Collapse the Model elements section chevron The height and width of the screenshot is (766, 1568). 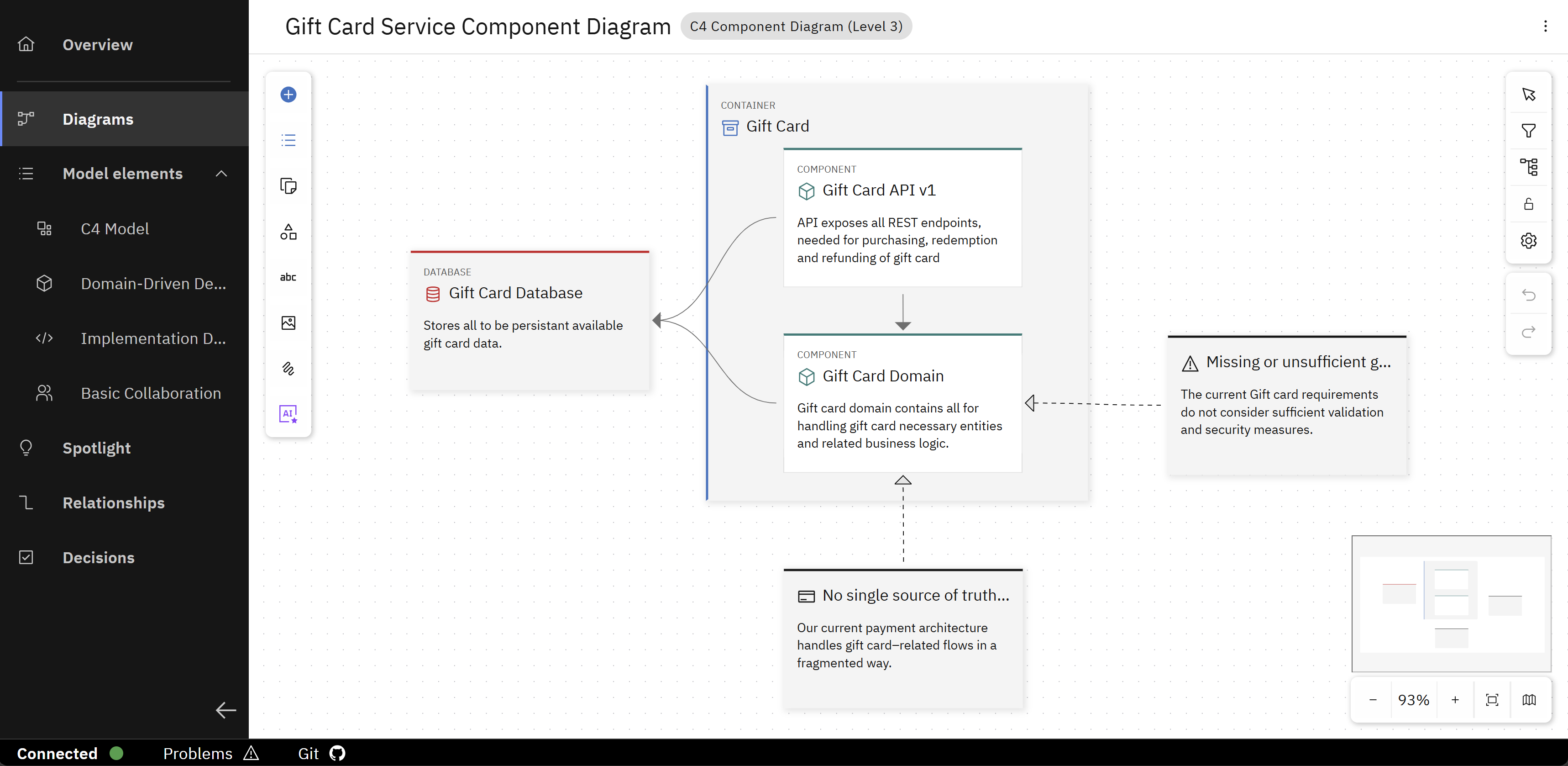pos(221,174)
